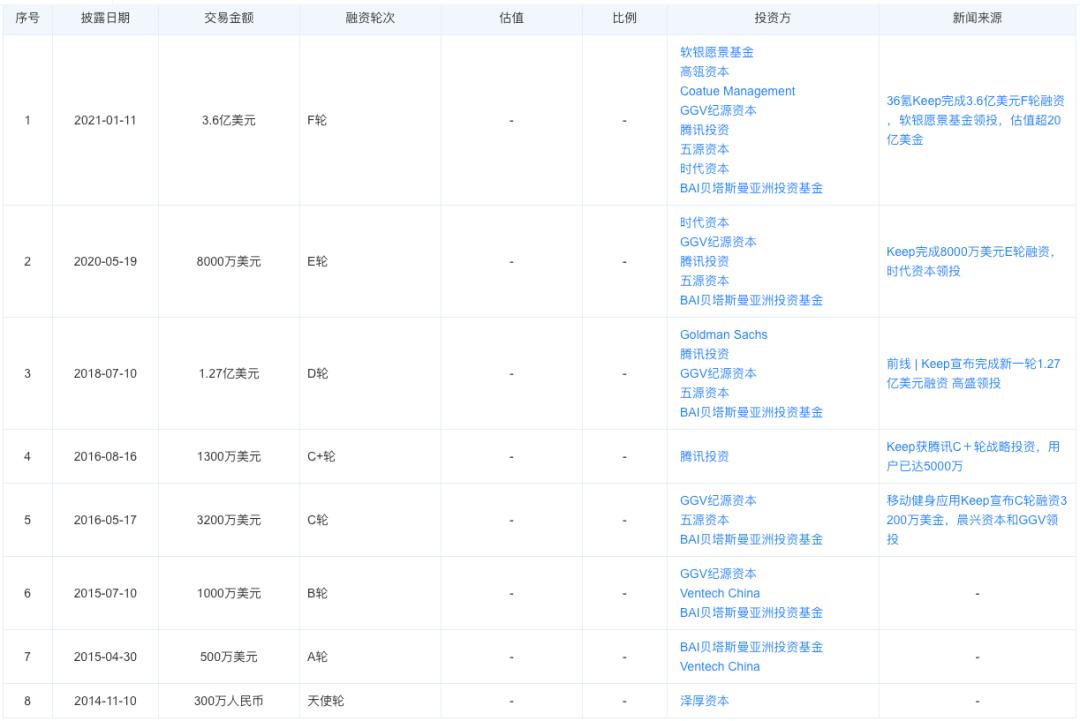The image size is (1080, 721).
Task: Select the amount cell 3200万美元
Action: pos(229,520)
